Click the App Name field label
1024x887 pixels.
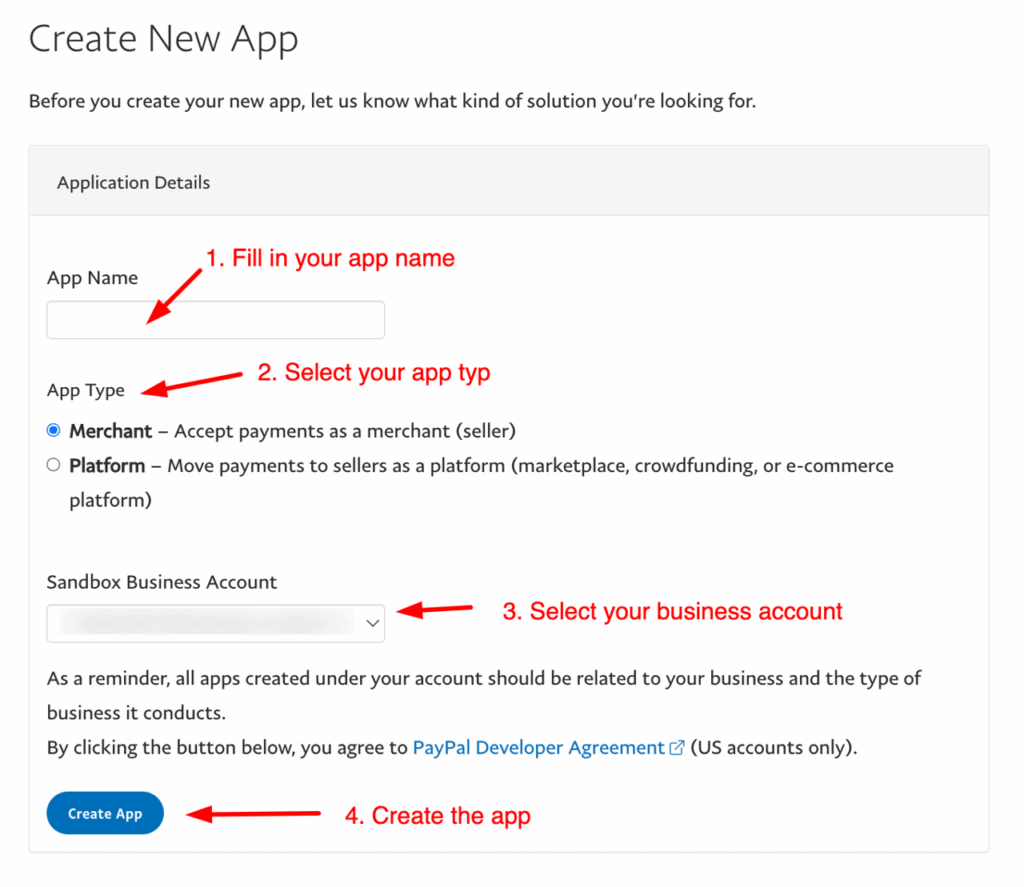92,278
